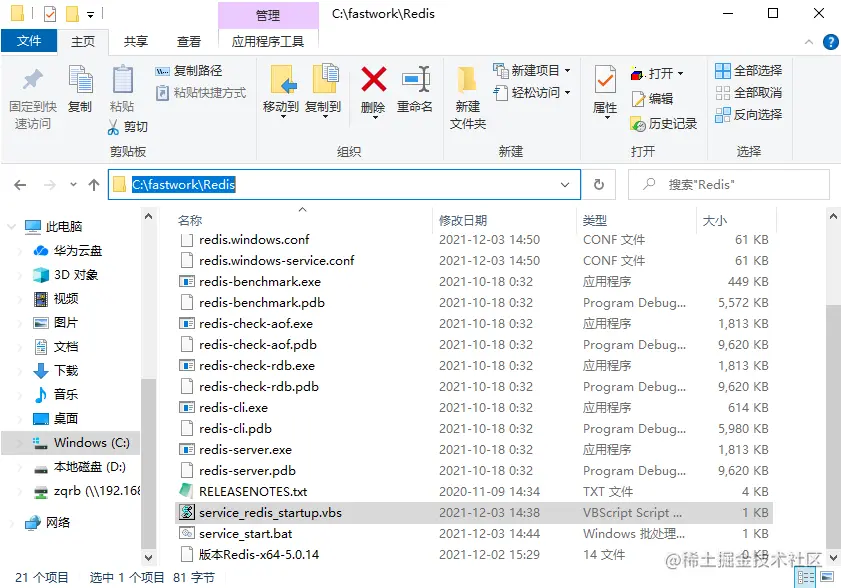Click Paste shortcut (粘贴快捷方式)

pos(201,93)
